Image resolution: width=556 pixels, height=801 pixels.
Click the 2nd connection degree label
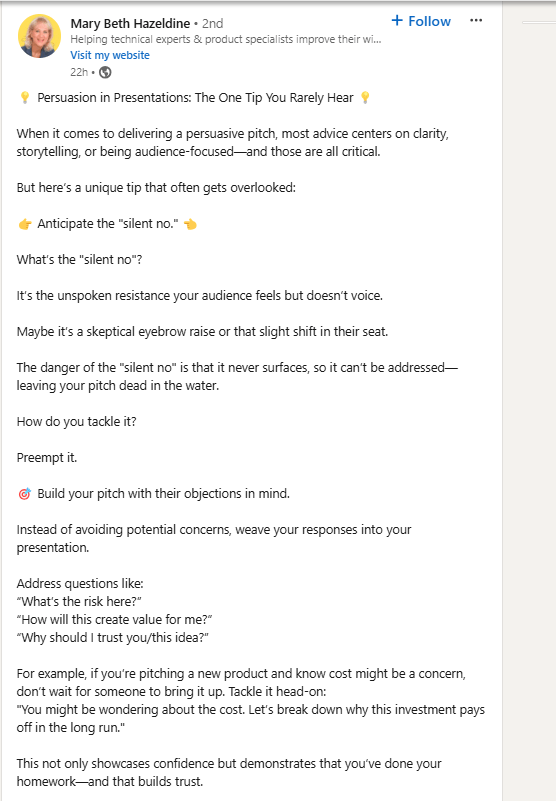(213, 23)
